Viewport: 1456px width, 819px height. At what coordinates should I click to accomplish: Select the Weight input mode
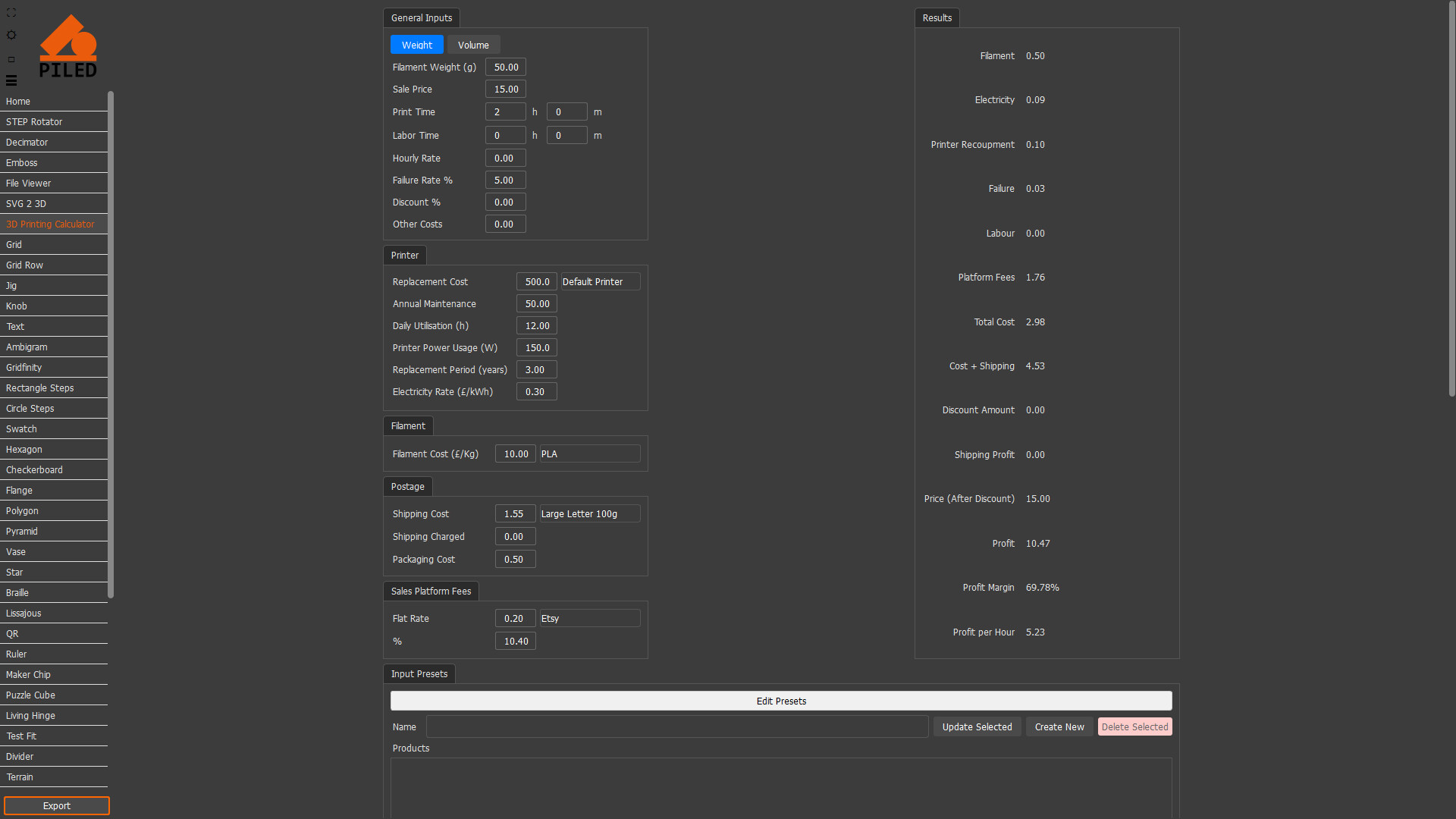[416, 44]
